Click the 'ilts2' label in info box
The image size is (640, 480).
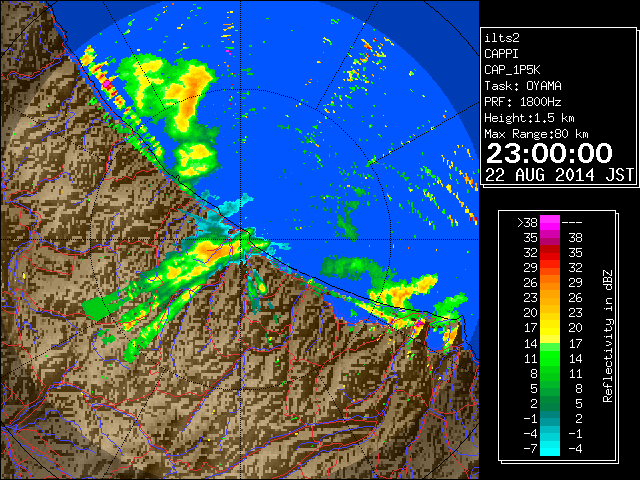coord(502,38)
